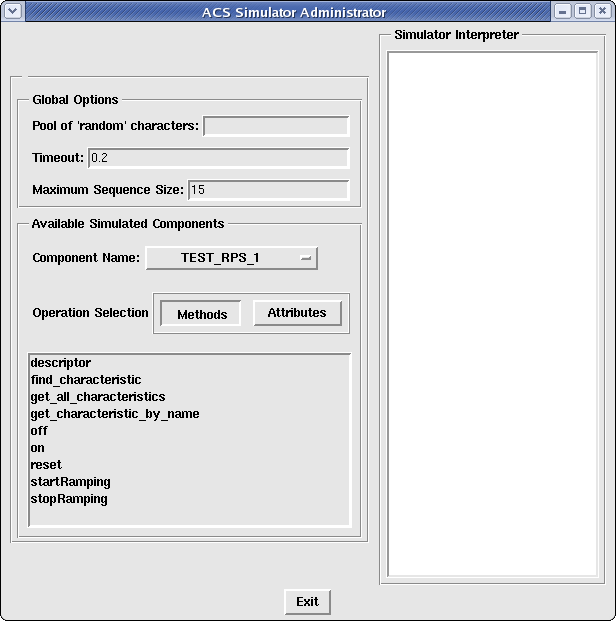
Task: Minimize the ACS Simulator Administrator window
Action: pos(563,12)
